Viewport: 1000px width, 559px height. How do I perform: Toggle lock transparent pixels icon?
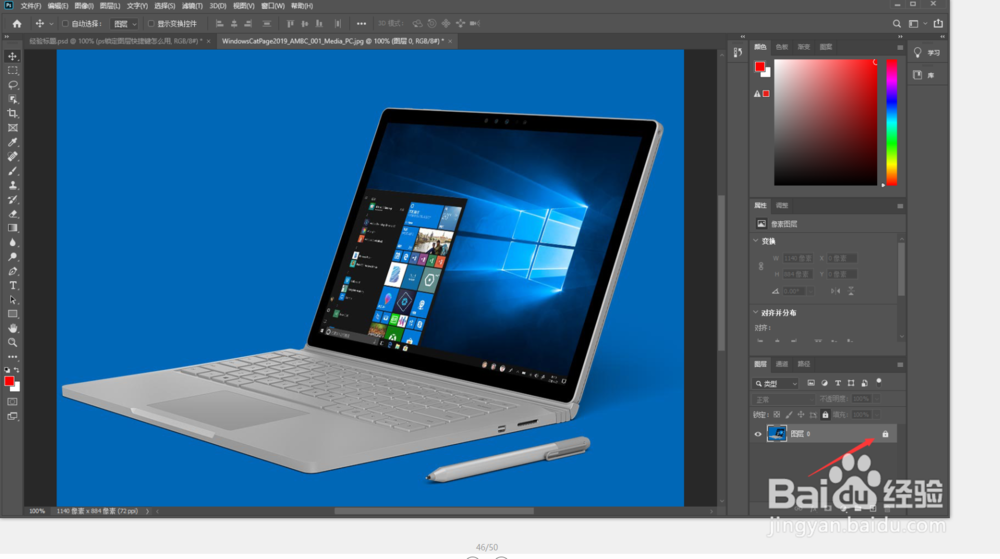coord(776,415)
